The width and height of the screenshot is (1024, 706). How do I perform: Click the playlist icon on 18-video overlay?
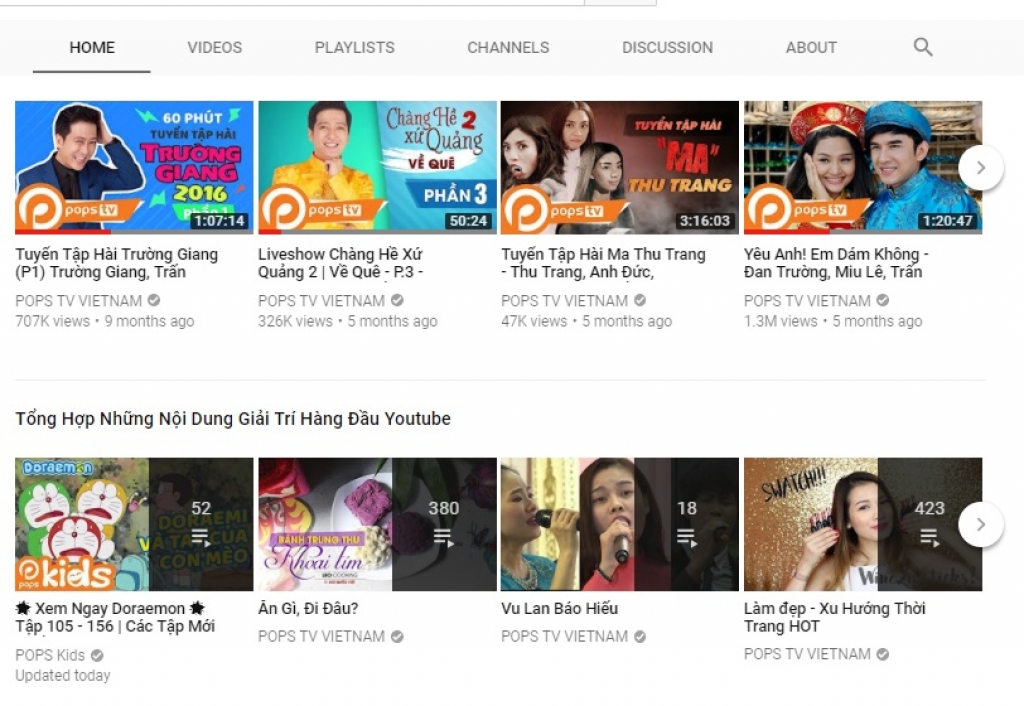coord(686,538)
